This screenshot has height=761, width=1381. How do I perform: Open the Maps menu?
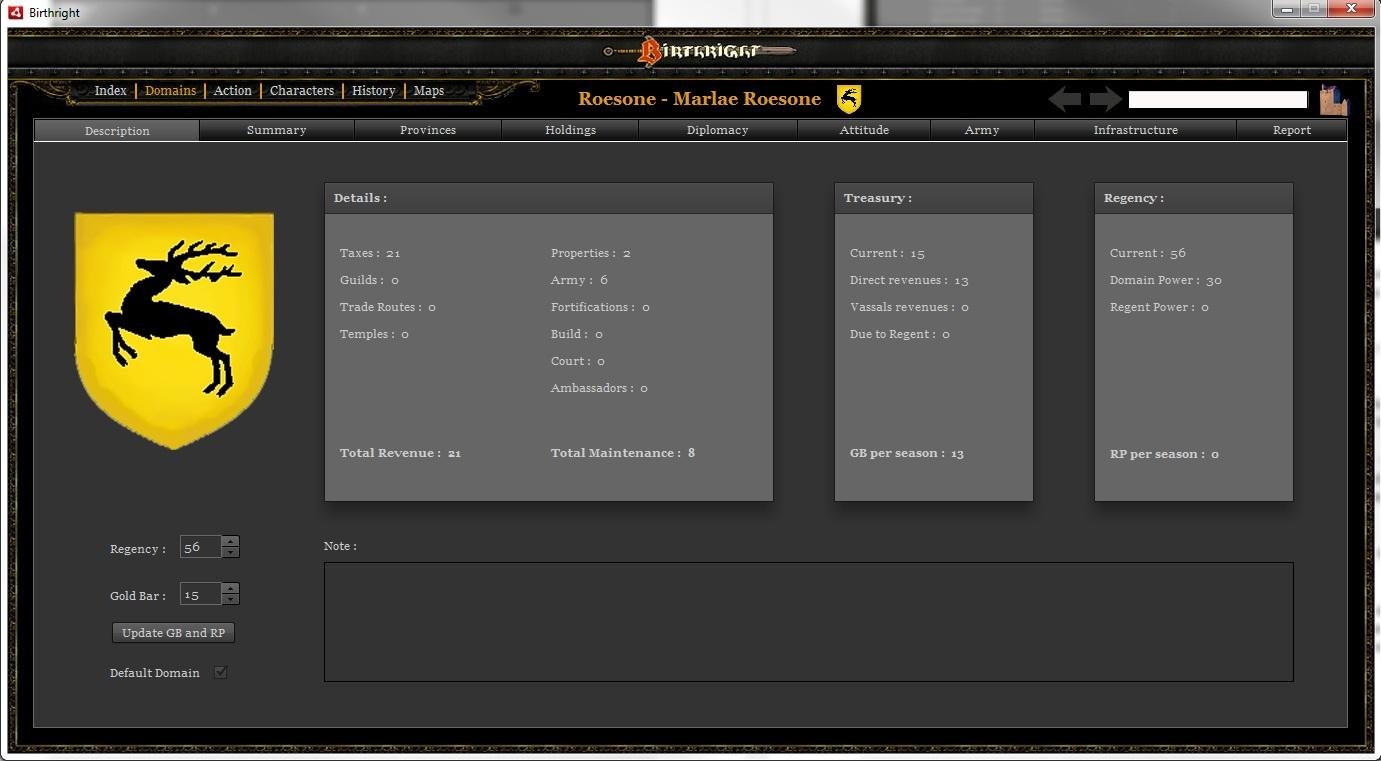(429, 91)
